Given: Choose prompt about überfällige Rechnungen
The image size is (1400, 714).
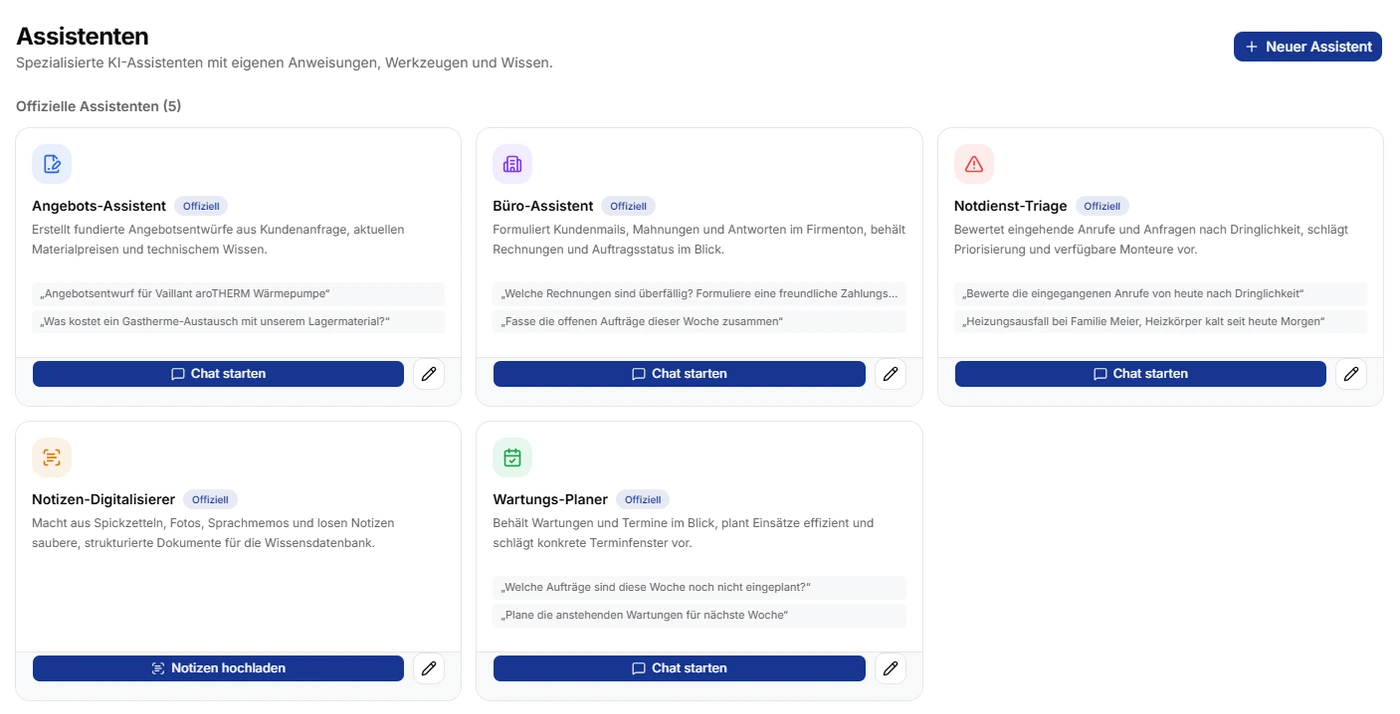Looking at the screenshot, I should (x=699, y=294).
